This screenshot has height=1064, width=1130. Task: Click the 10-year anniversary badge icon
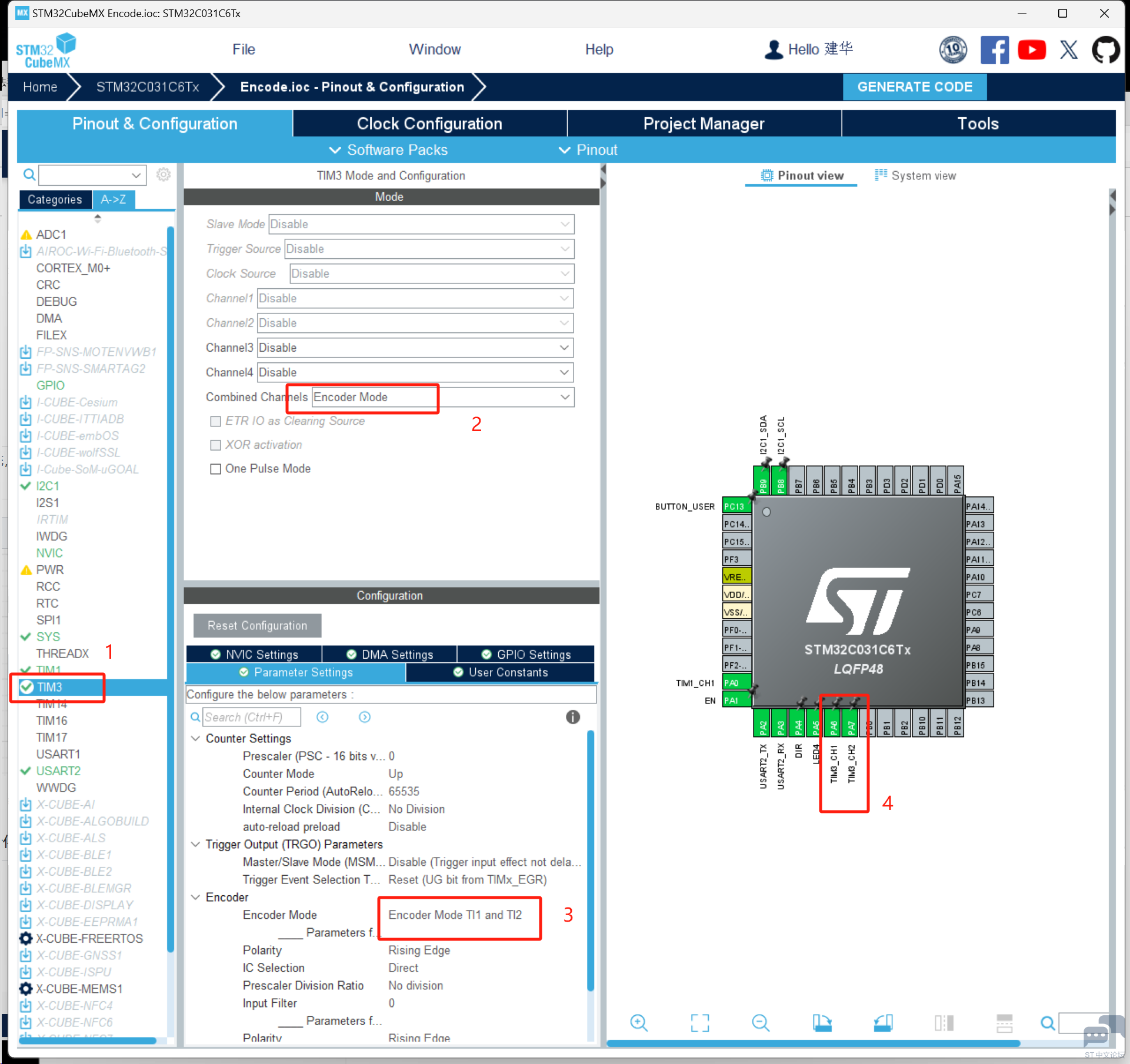click(953, 50)
